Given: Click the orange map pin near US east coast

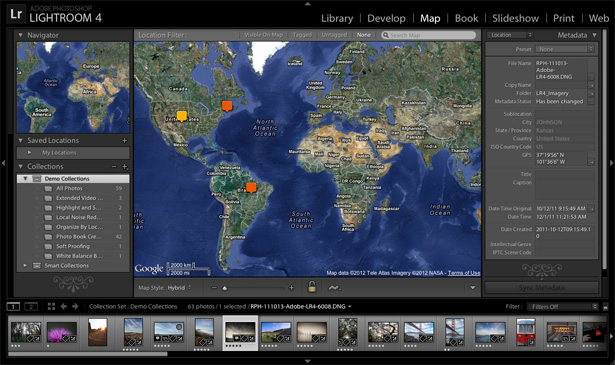Looking at the screenshot, I should tap(227, 106).
